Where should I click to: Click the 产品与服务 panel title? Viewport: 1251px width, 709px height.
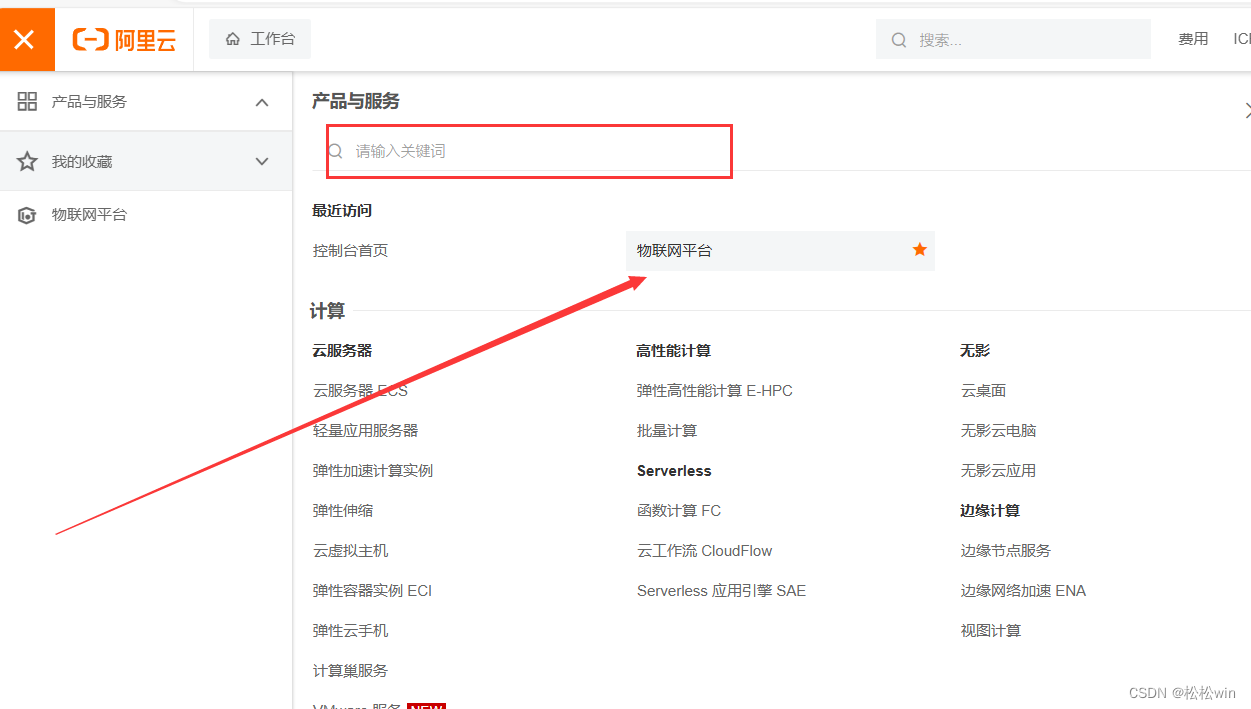pyautogui.click(x=356, y=101)
